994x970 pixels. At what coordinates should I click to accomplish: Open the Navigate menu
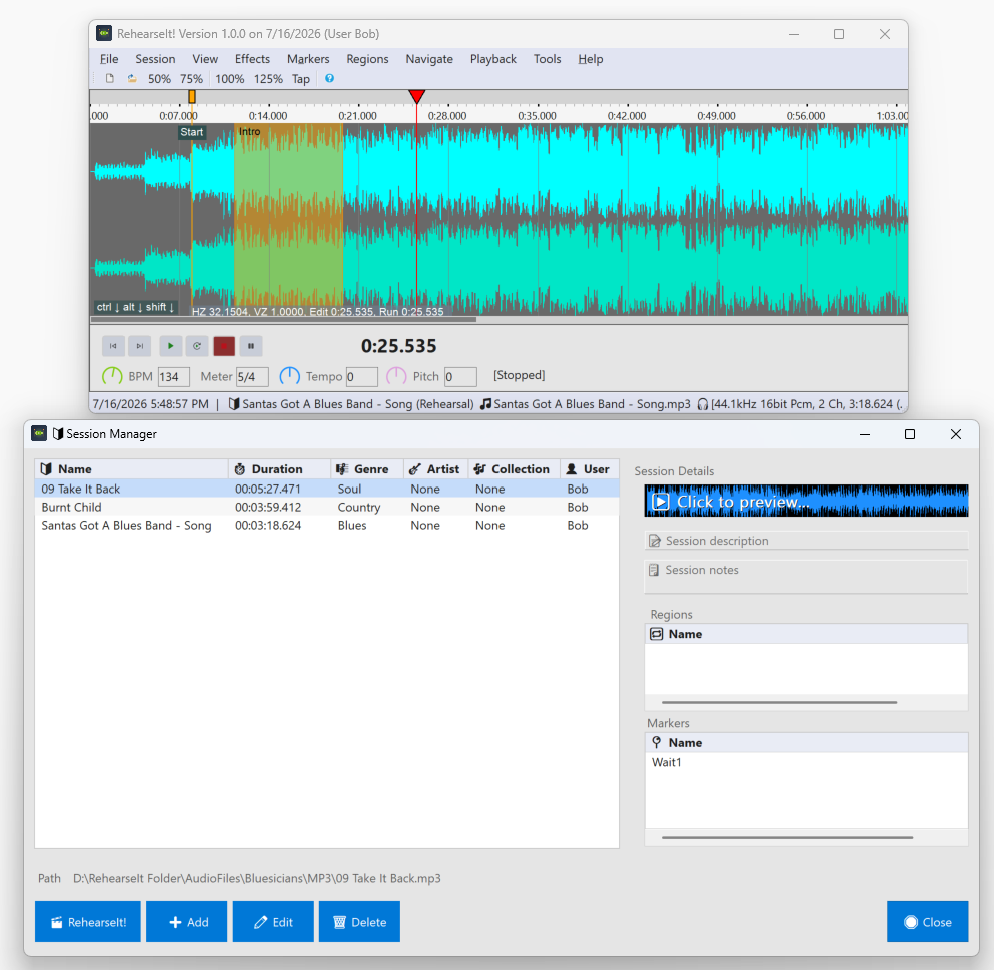429,59
